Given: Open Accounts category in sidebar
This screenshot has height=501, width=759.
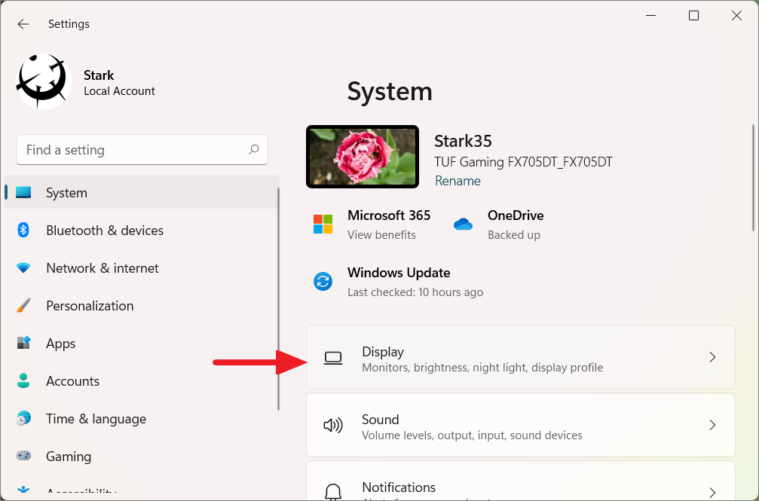Looking at the screenshot, I should [x=142, y=381].
